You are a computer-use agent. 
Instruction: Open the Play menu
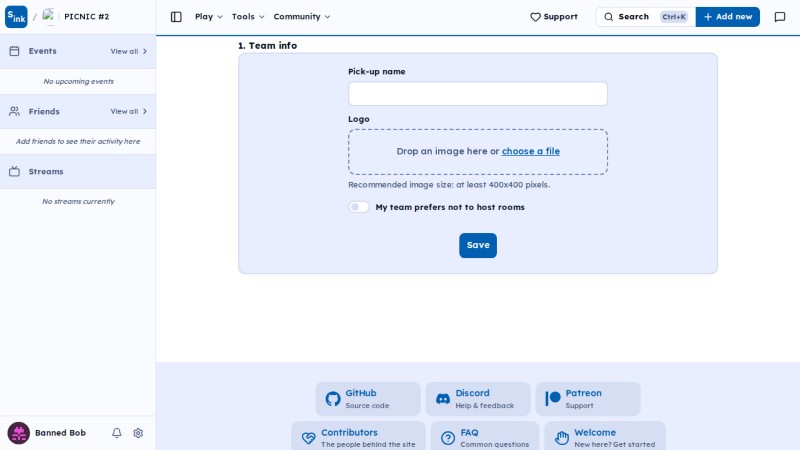[209, 17]
